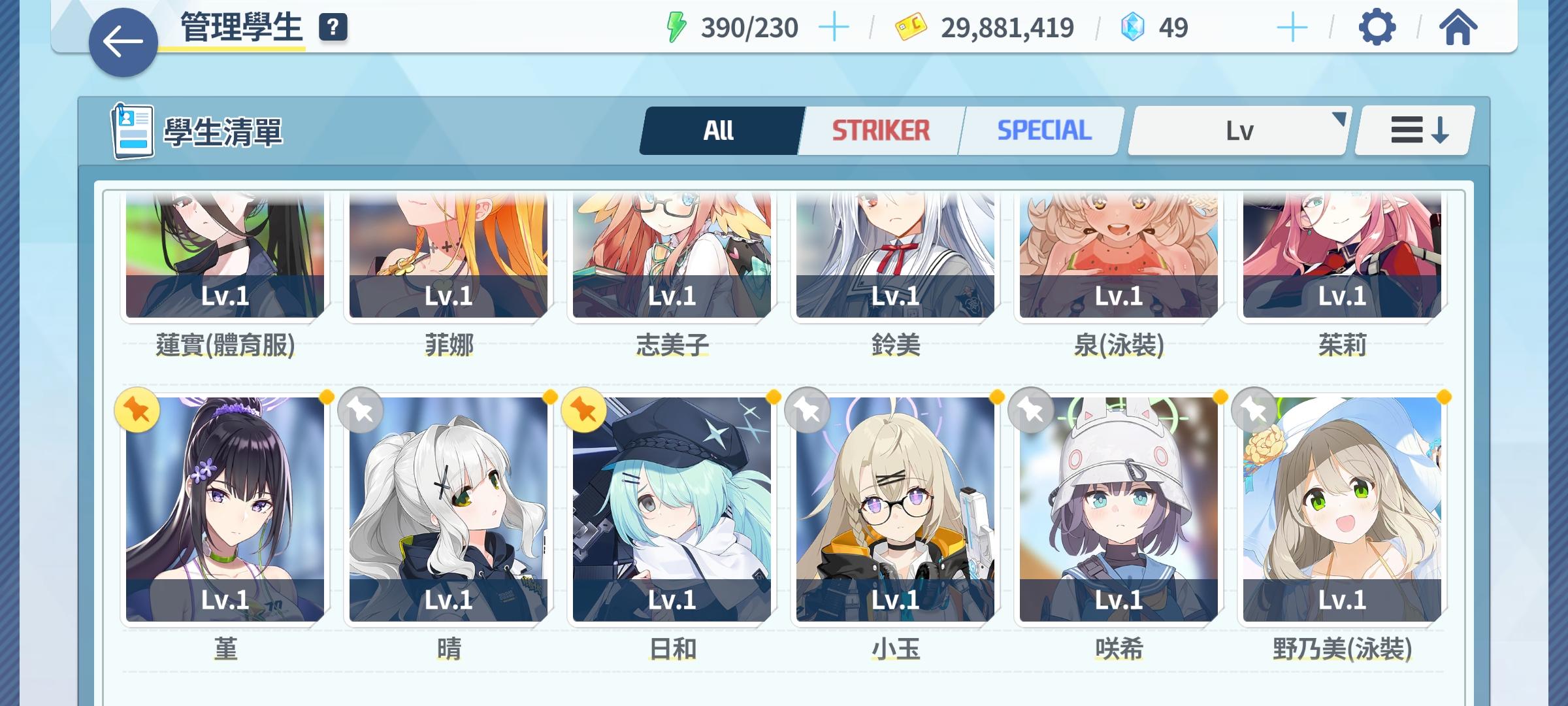This screenshot has height=706, width=1568.
Task: Open settings with the gear icon
Action: pos(1377,27)
